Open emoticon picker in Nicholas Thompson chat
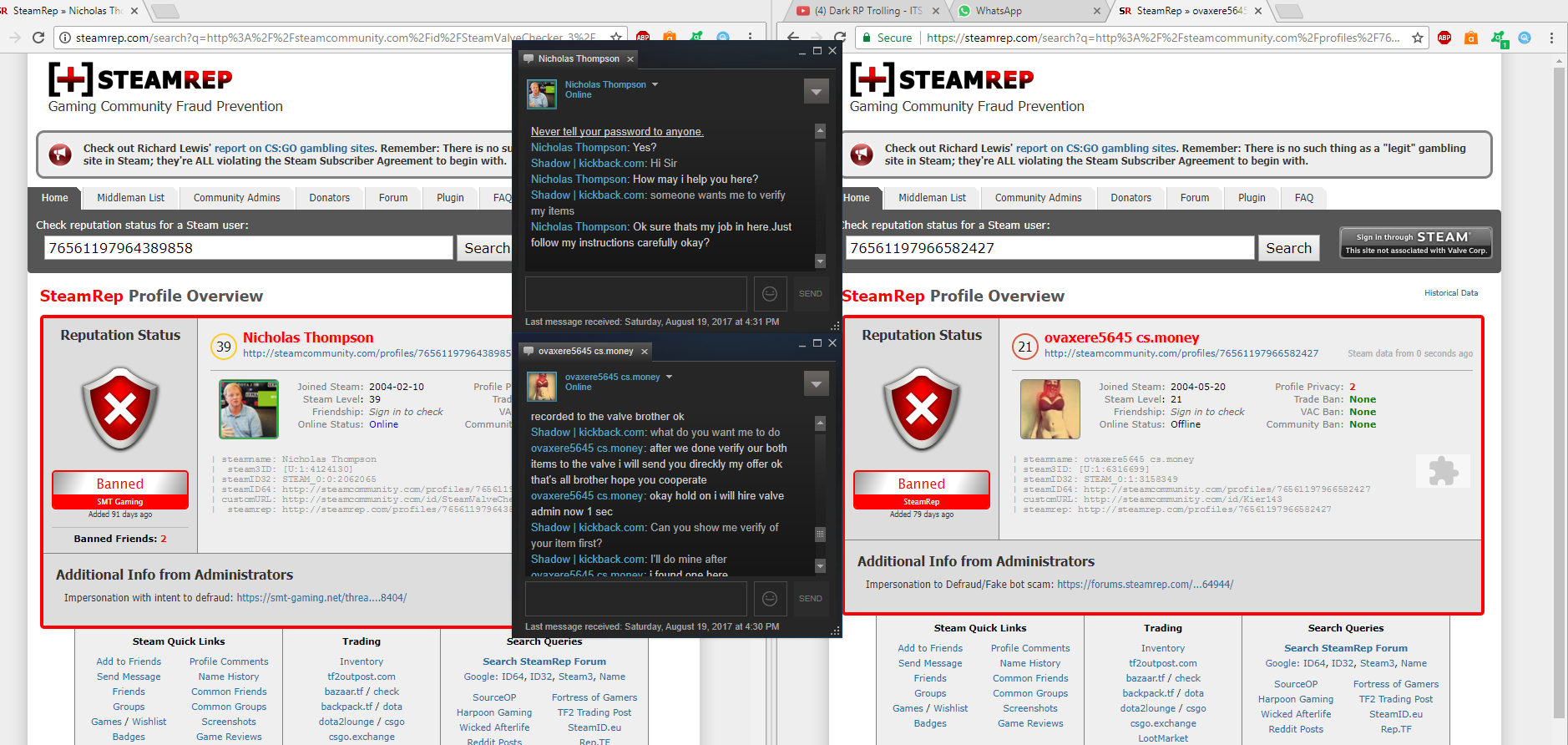Viewport: 1568px width, 745px height. point(770,294)
